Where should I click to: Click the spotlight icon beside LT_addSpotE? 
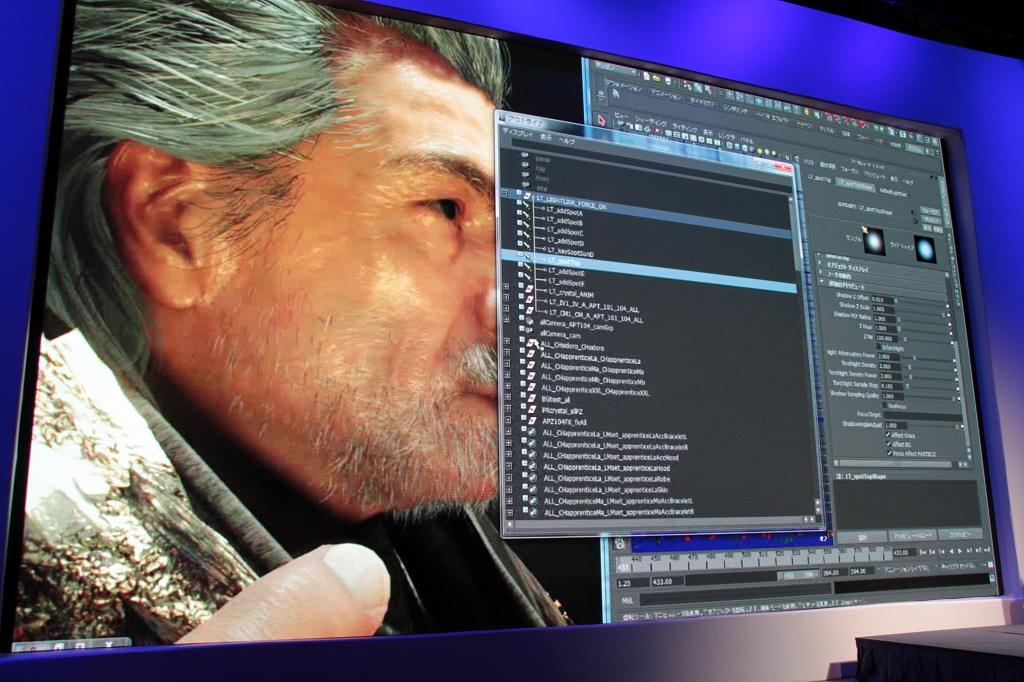pos(528,269)
